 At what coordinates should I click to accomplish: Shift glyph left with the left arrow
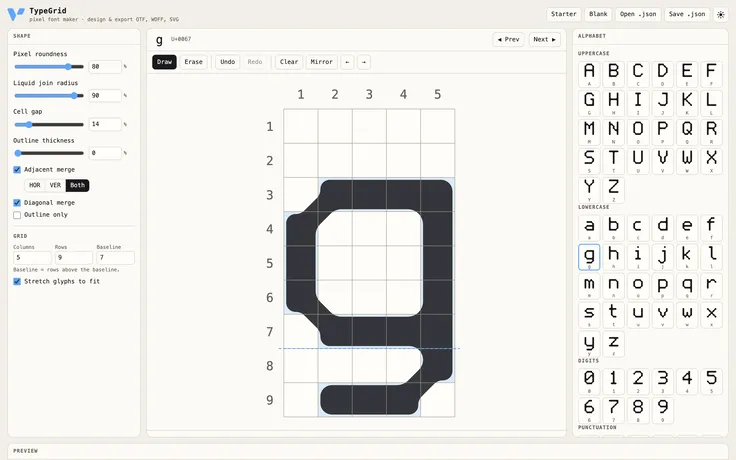[x=347, y=62]
